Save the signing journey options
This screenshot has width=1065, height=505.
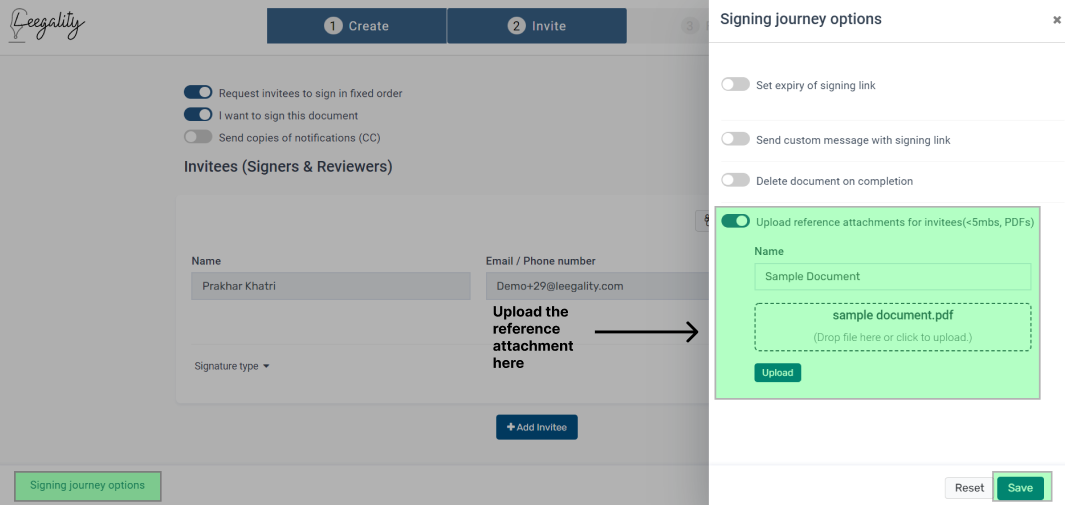point(1020,488)
